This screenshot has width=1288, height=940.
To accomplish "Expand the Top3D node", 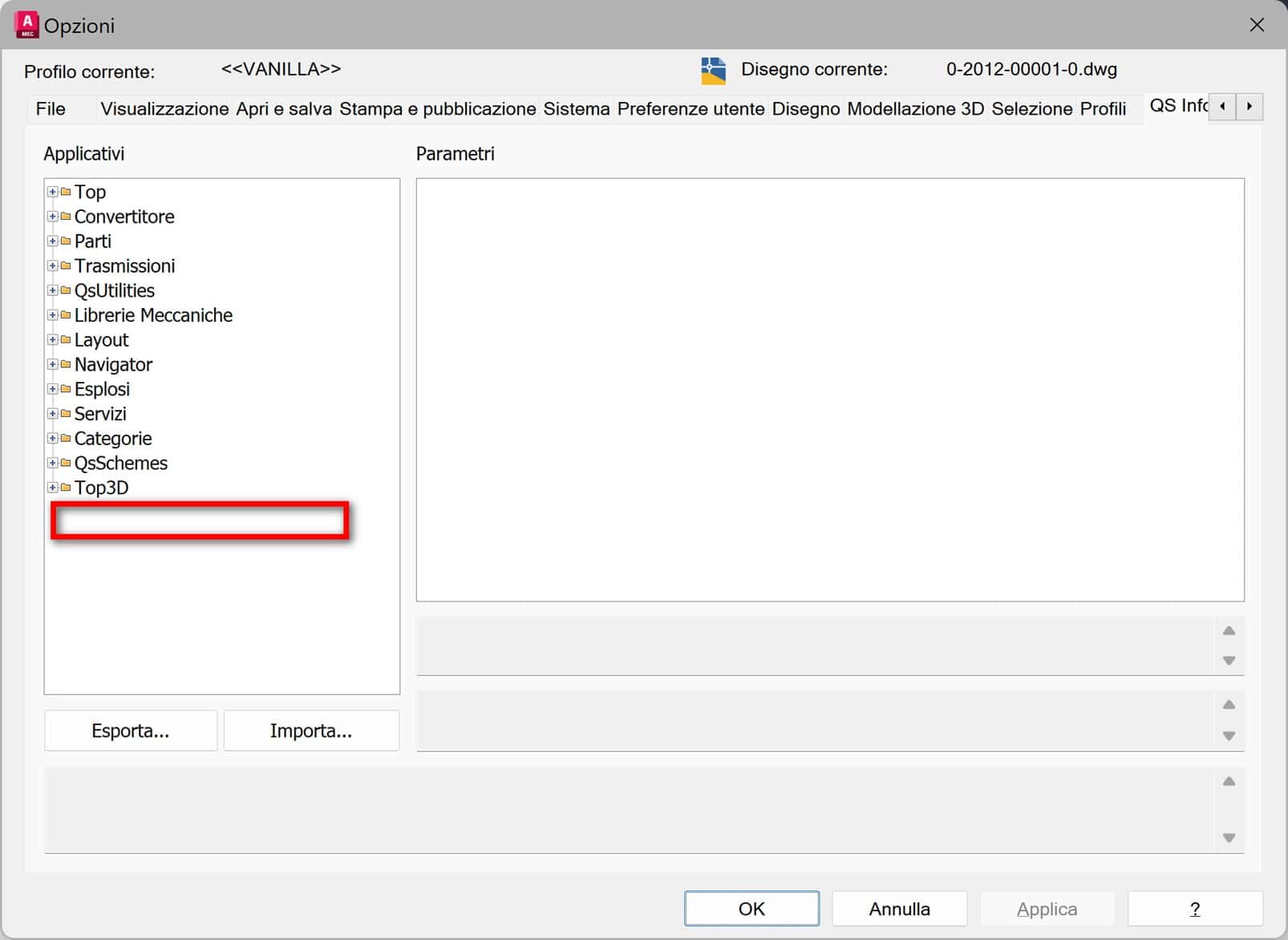I will click(52, 488).
